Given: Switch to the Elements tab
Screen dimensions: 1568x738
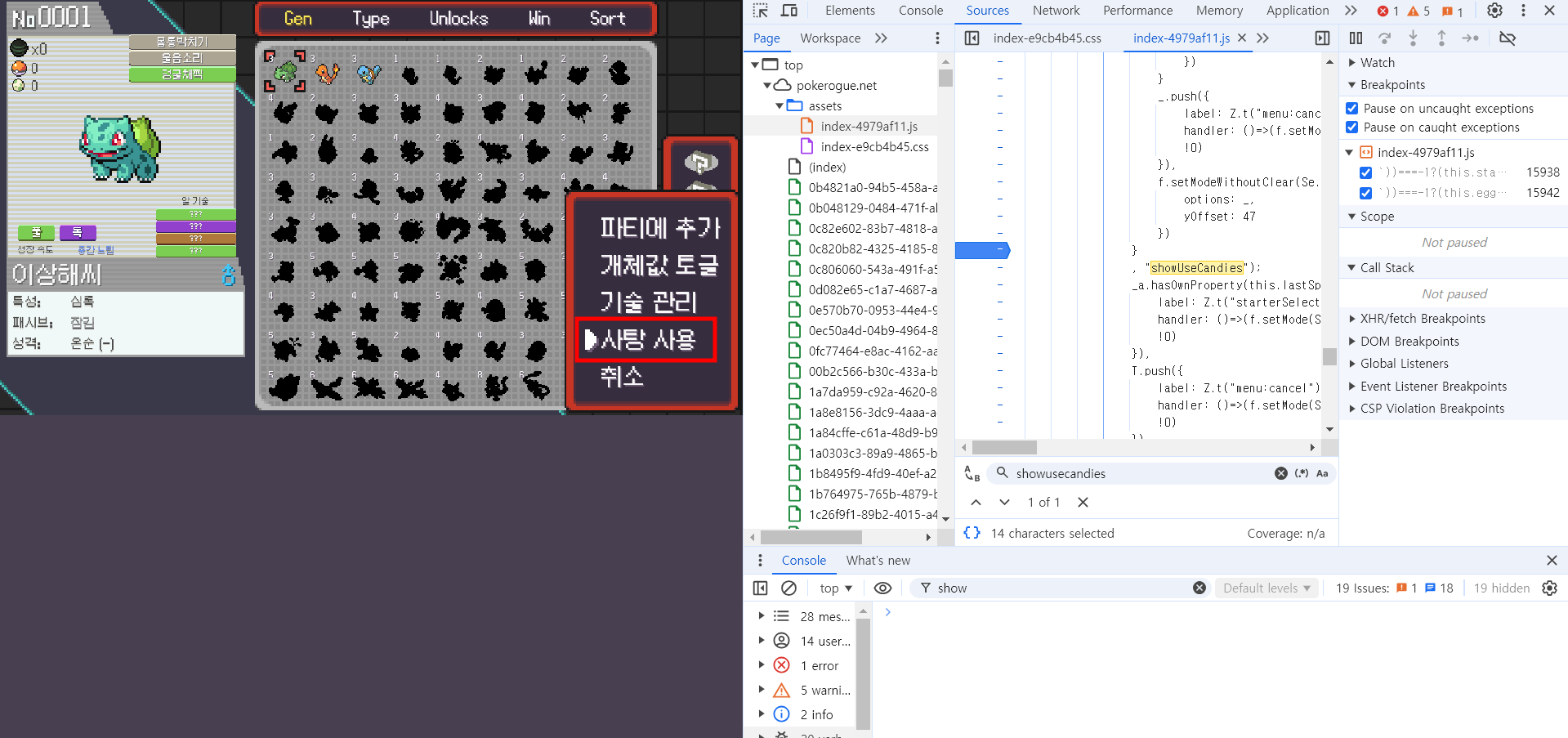Looking at the screenshot, I should (850, 11).
